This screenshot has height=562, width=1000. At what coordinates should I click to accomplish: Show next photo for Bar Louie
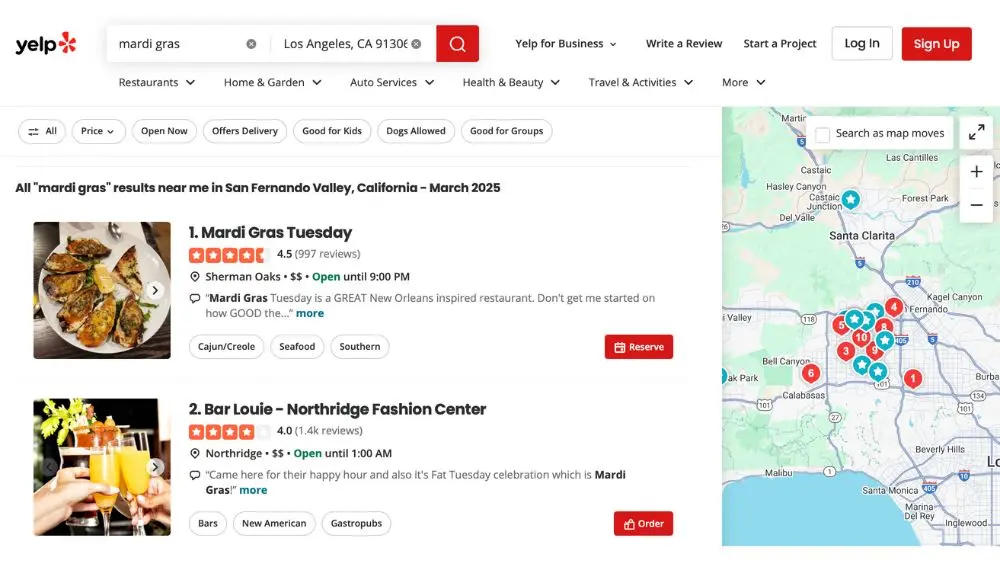point(155,467)
